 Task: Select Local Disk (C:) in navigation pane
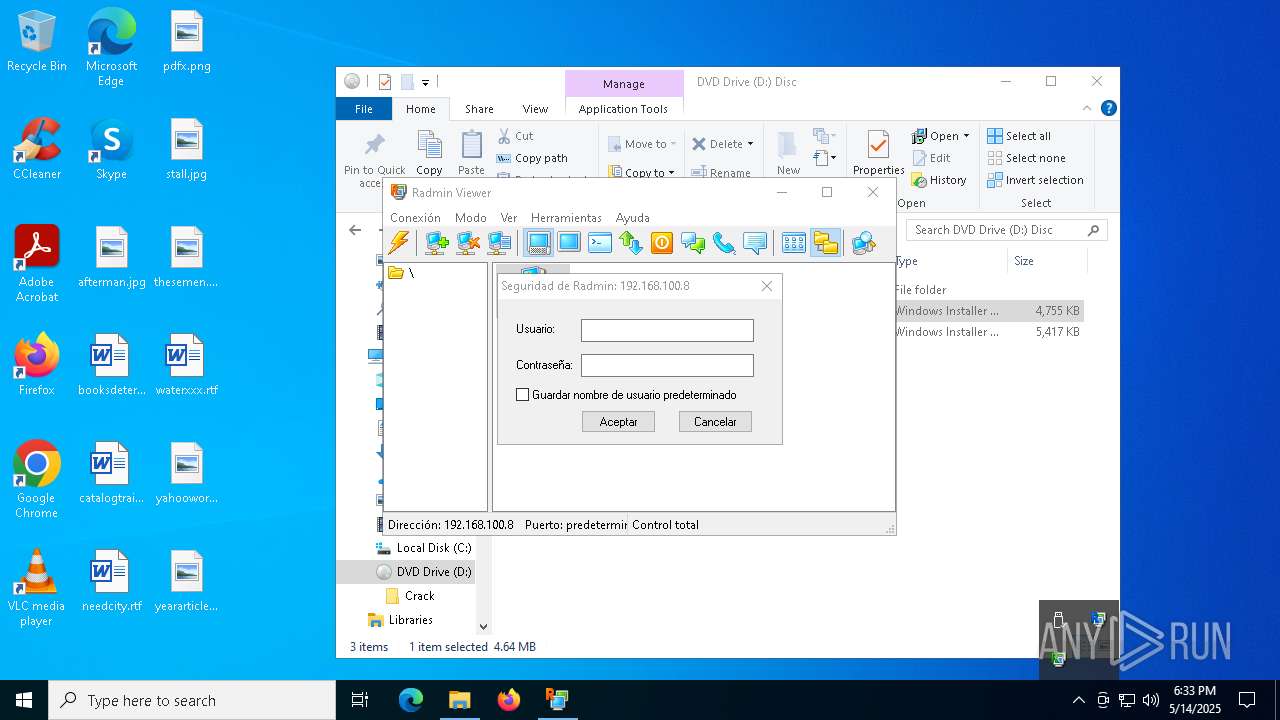coord(423,548)
